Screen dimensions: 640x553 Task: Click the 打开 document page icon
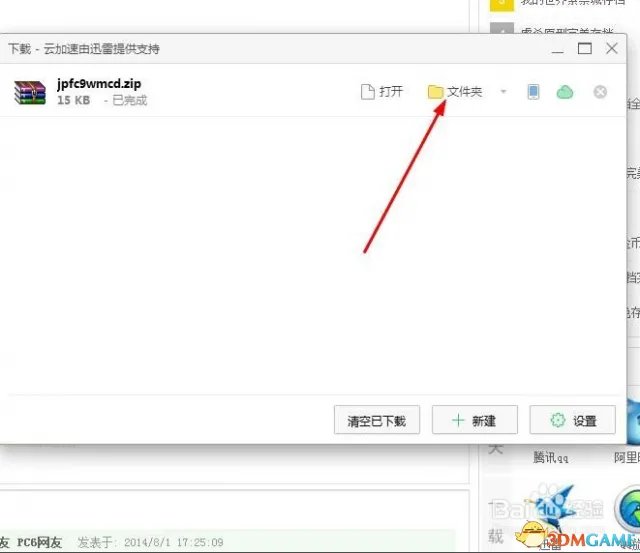point(367,92)
